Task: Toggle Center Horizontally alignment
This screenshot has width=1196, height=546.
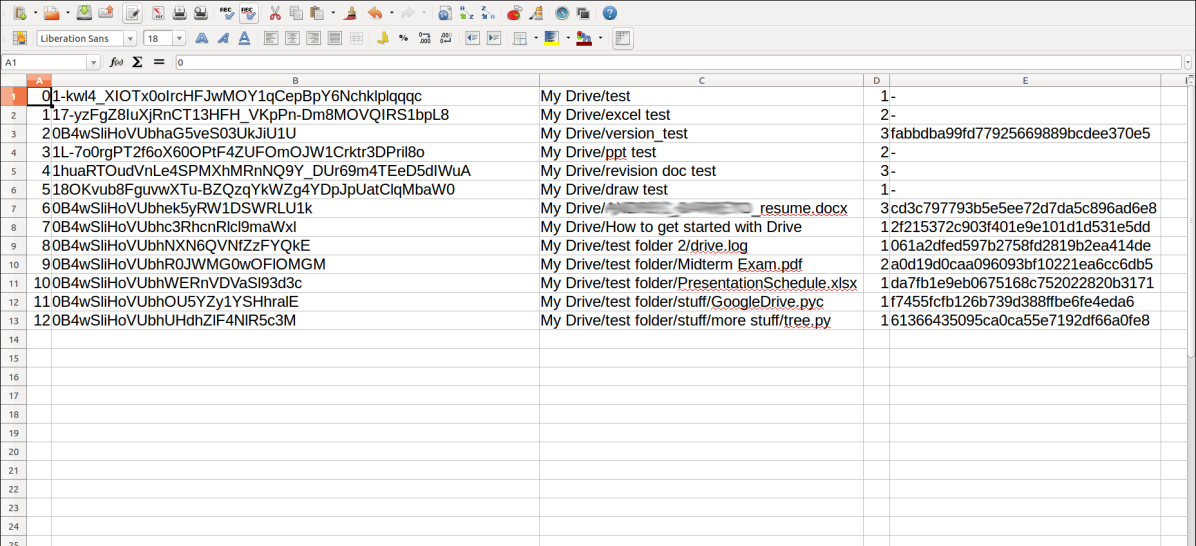Action: click(x=291, y=38)
